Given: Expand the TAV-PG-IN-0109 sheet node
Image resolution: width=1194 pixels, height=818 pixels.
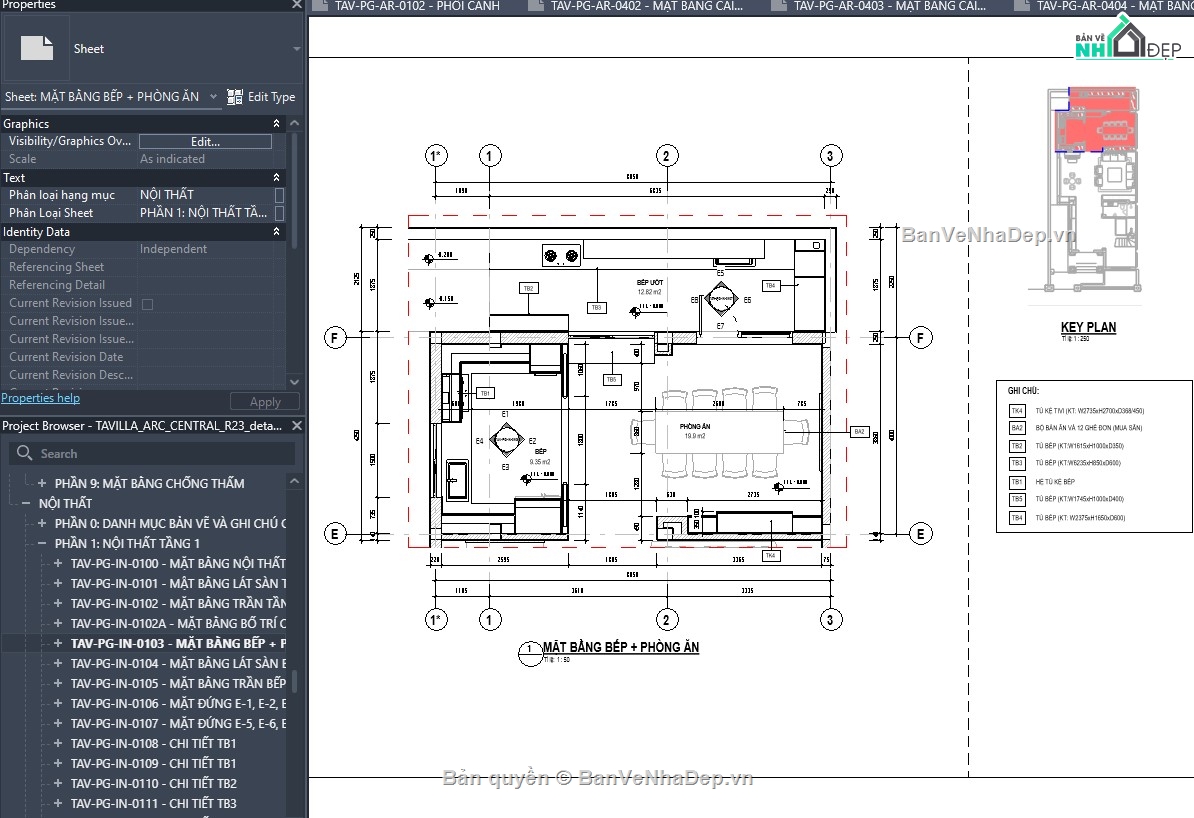Looking at the screenshot, I should (58, 763).
